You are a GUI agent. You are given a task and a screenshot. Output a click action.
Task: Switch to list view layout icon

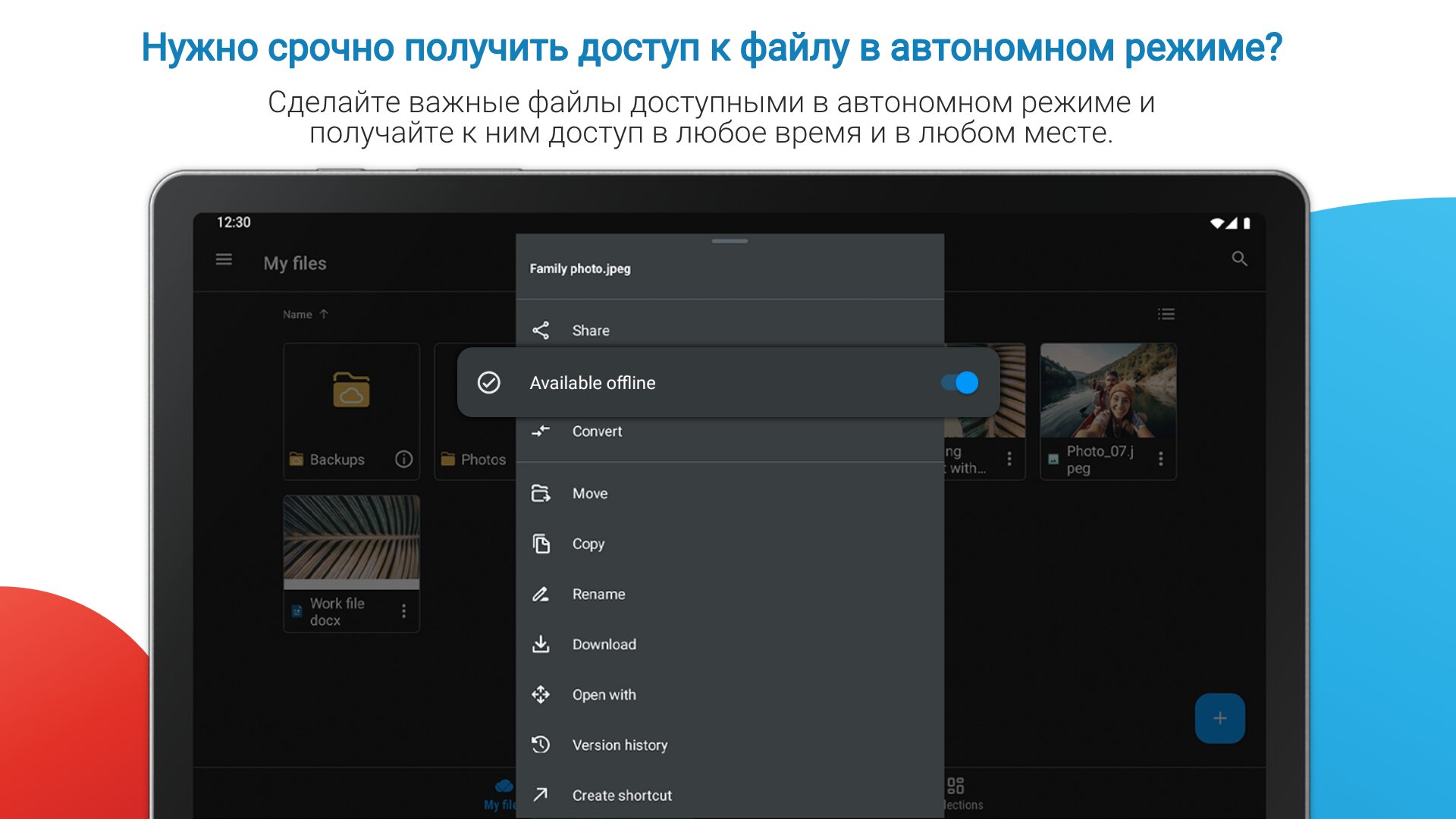(x=1166, y=314)
